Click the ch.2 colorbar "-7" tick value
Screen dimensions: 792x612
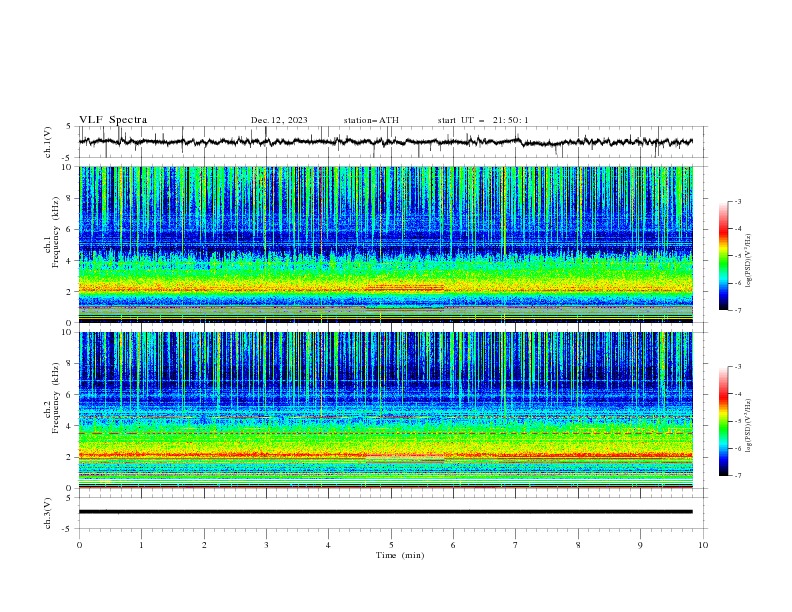pos(738,475)
